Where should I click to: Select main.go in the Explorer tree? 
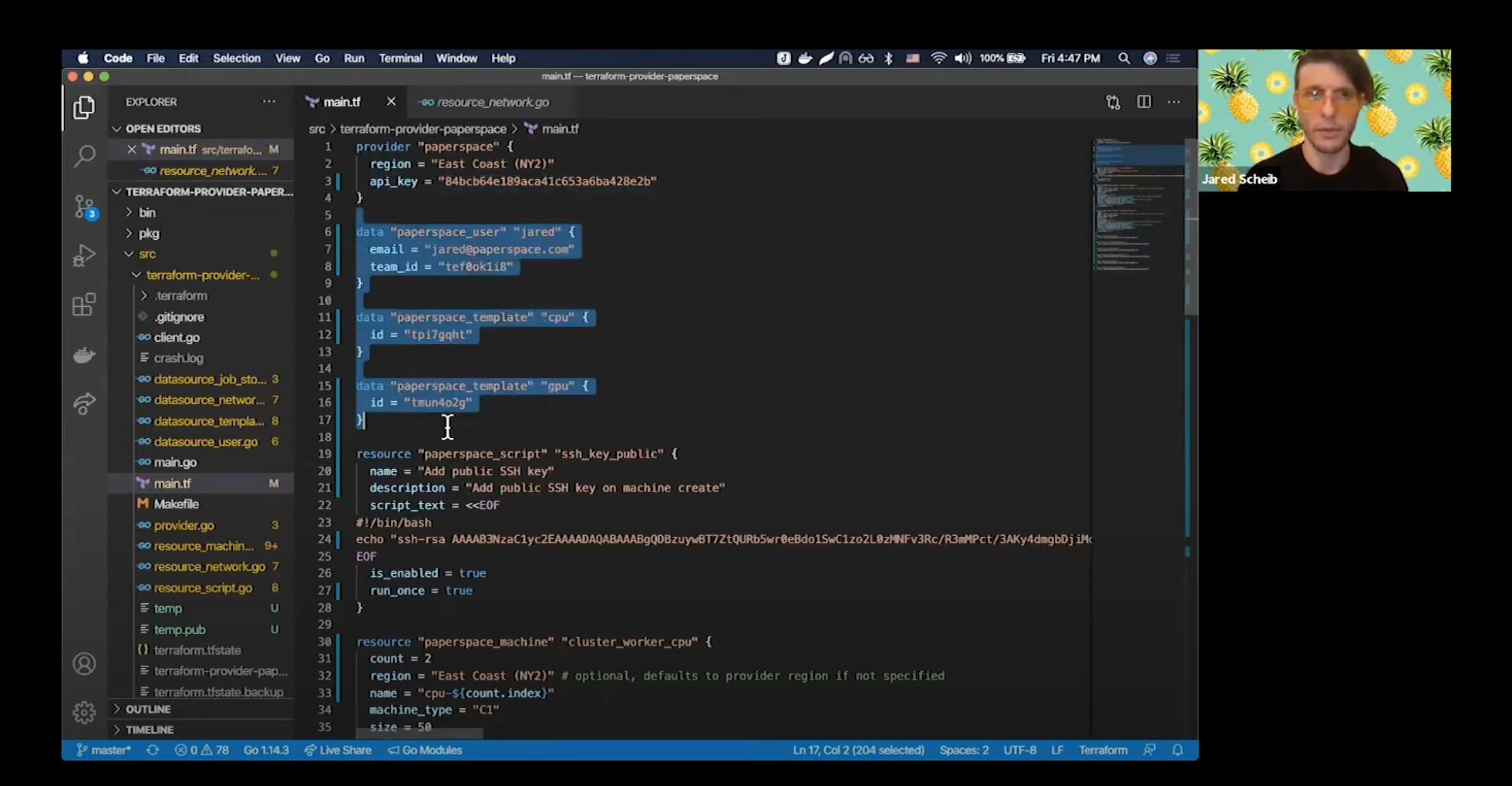(174, 461)
